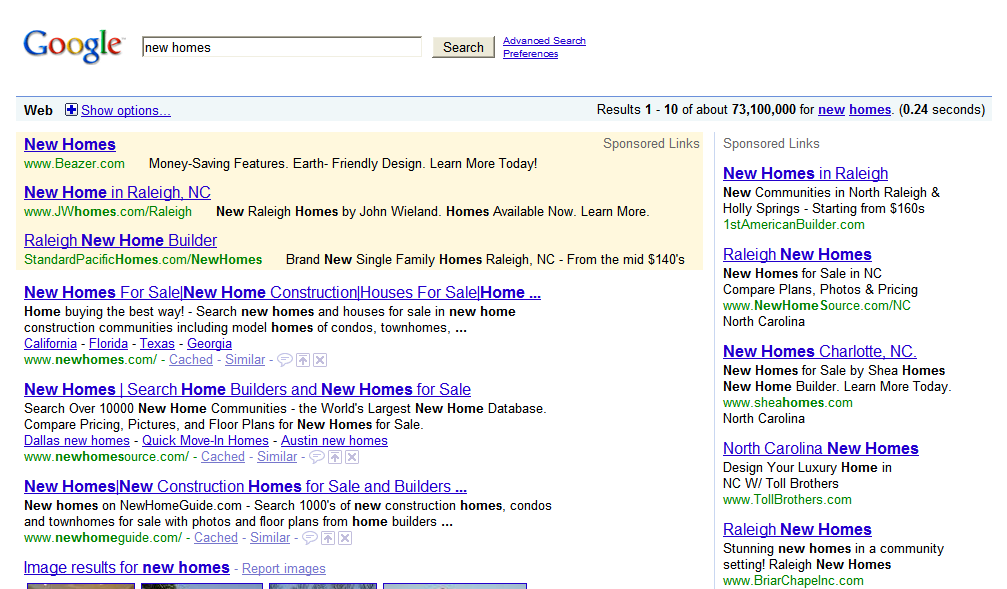Remove the newhomeguide.com result with X icon

(x=345, y=538)
